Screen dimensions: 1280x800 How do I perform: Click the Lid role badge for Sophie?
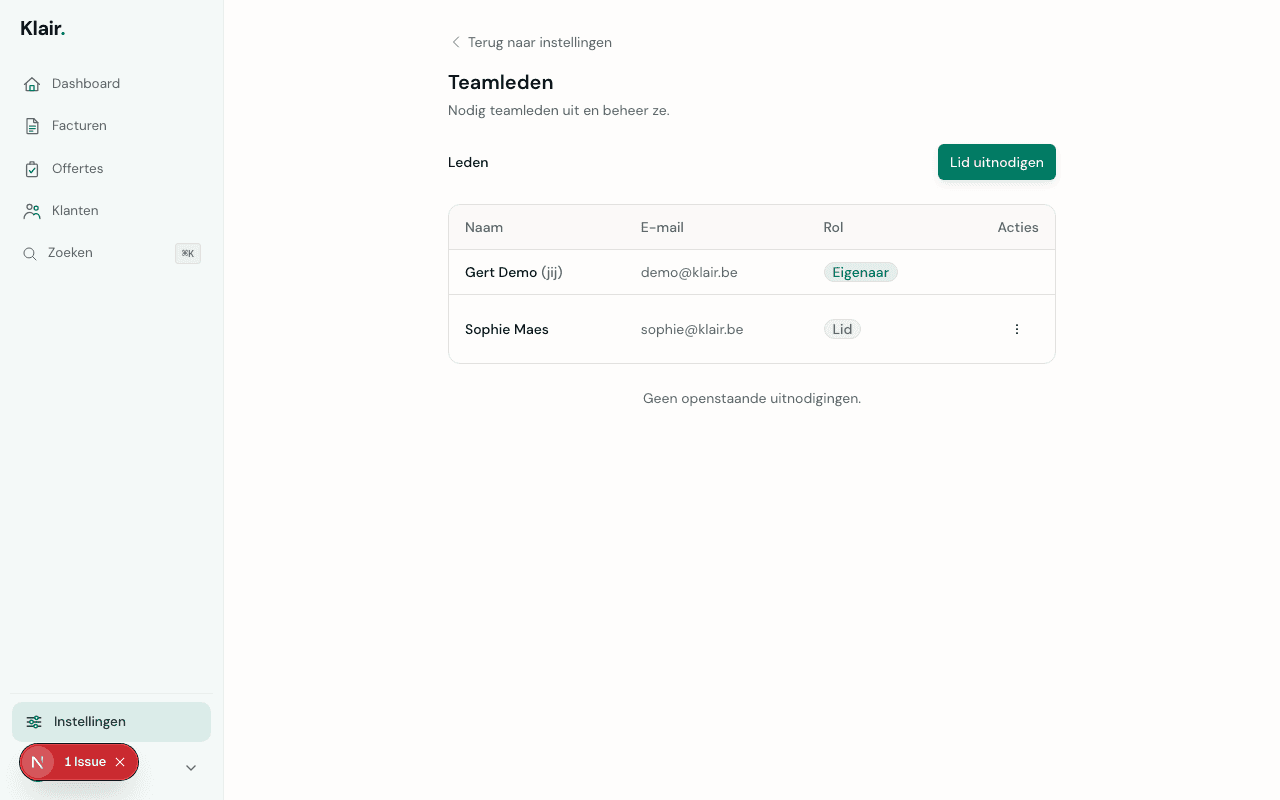click(x=842, y=329)
